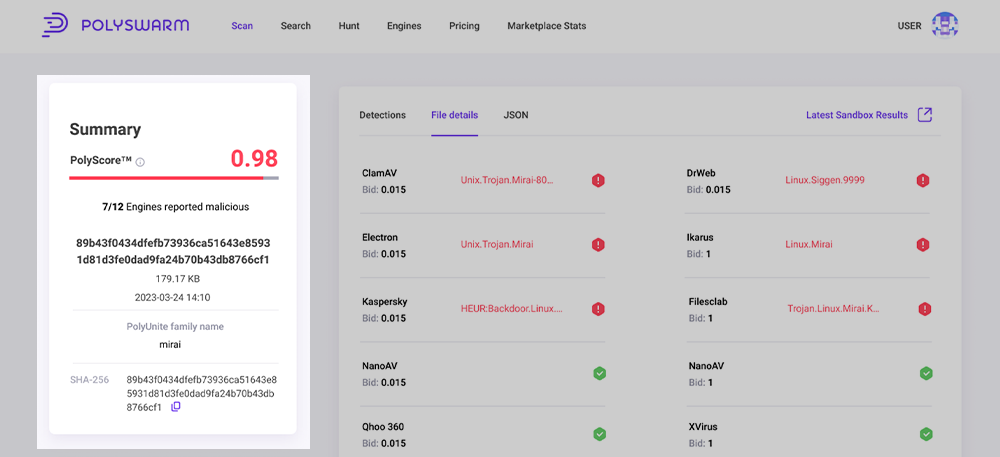Image resolution: width=1000 pixels, height=457 pixels.
Task: Click DrWeb malicious alert icon
Action: 923,181
